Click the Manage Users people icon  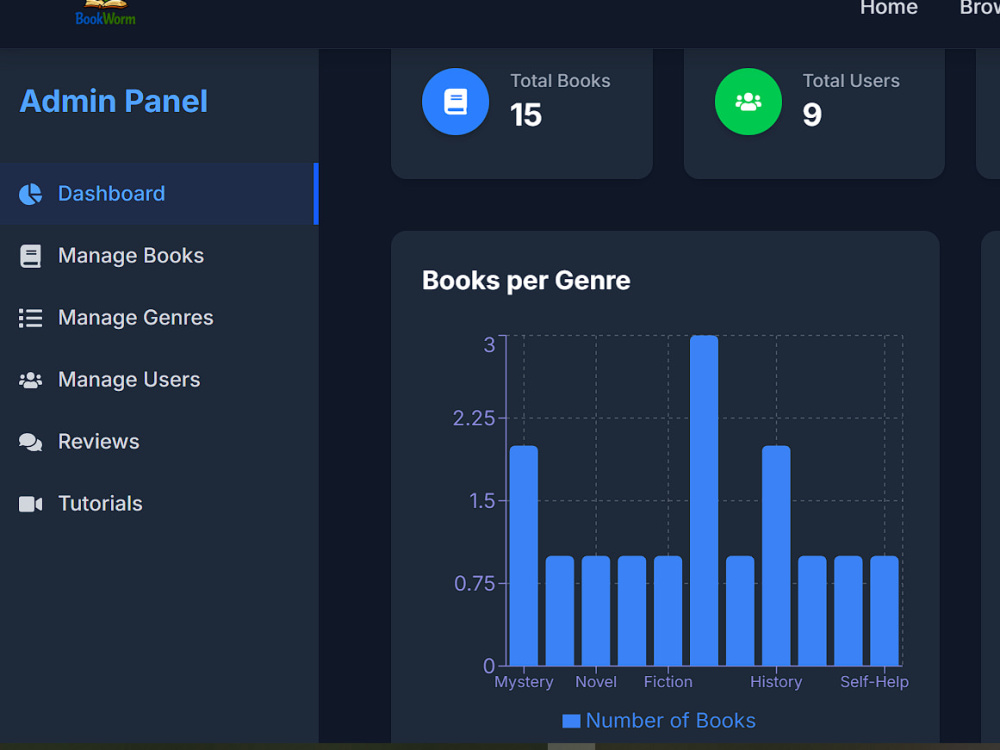click(x=30, y=380)
